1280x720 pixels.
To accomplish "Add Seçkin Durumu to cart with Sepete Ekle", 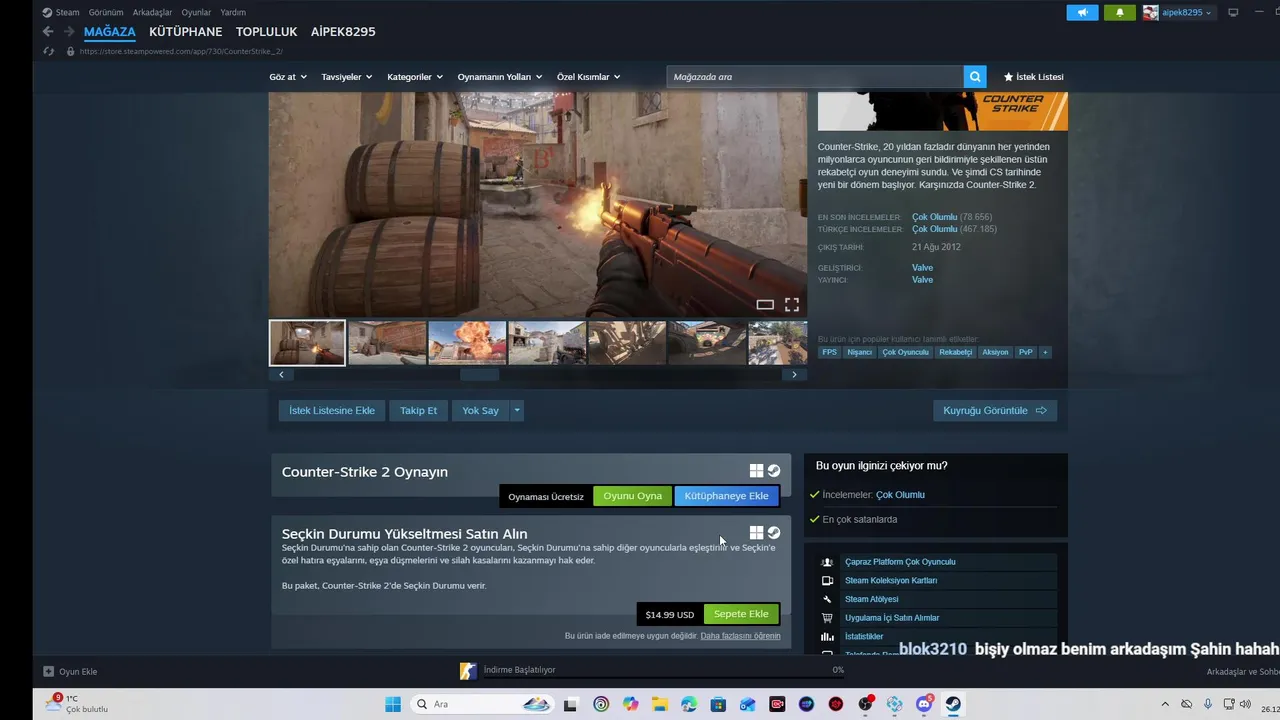I will point(741,614).
